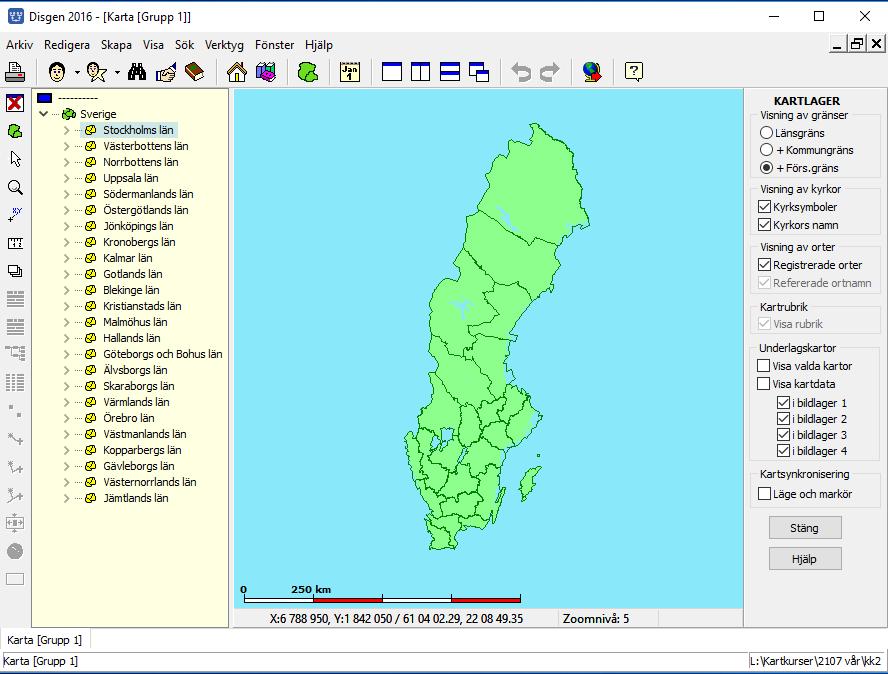The width and height of the screenshot is (888, 674).
Task: Open the Visa menu
Action: click(x=153, y=45)
